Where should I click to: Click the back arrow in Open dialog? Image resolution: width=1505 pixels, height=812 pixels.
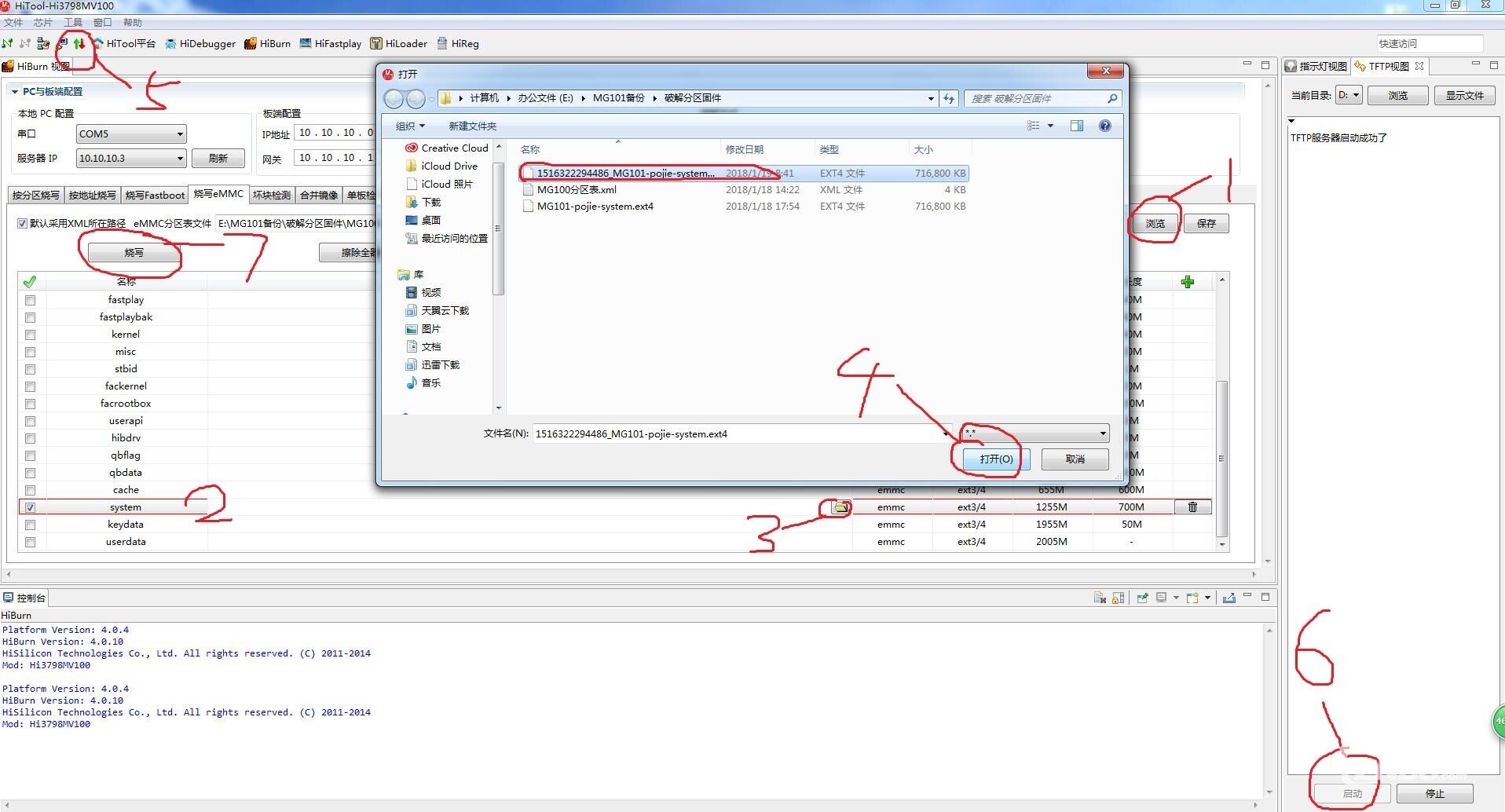point(394,98)
